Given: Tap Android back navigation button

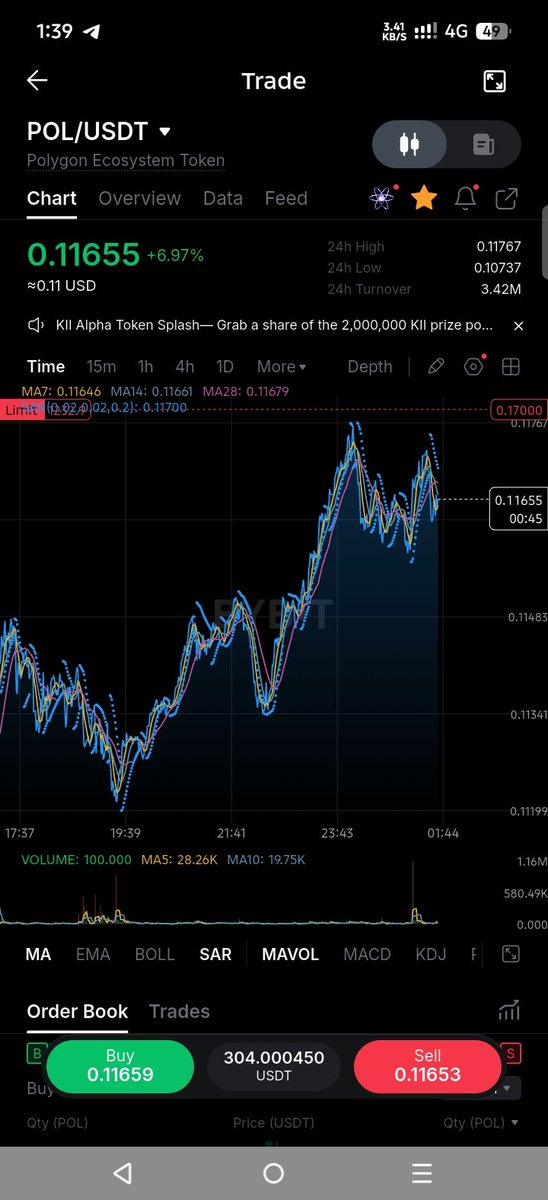Looking at the screenshot, I should pyautogui.click(x=122, y=1173).
